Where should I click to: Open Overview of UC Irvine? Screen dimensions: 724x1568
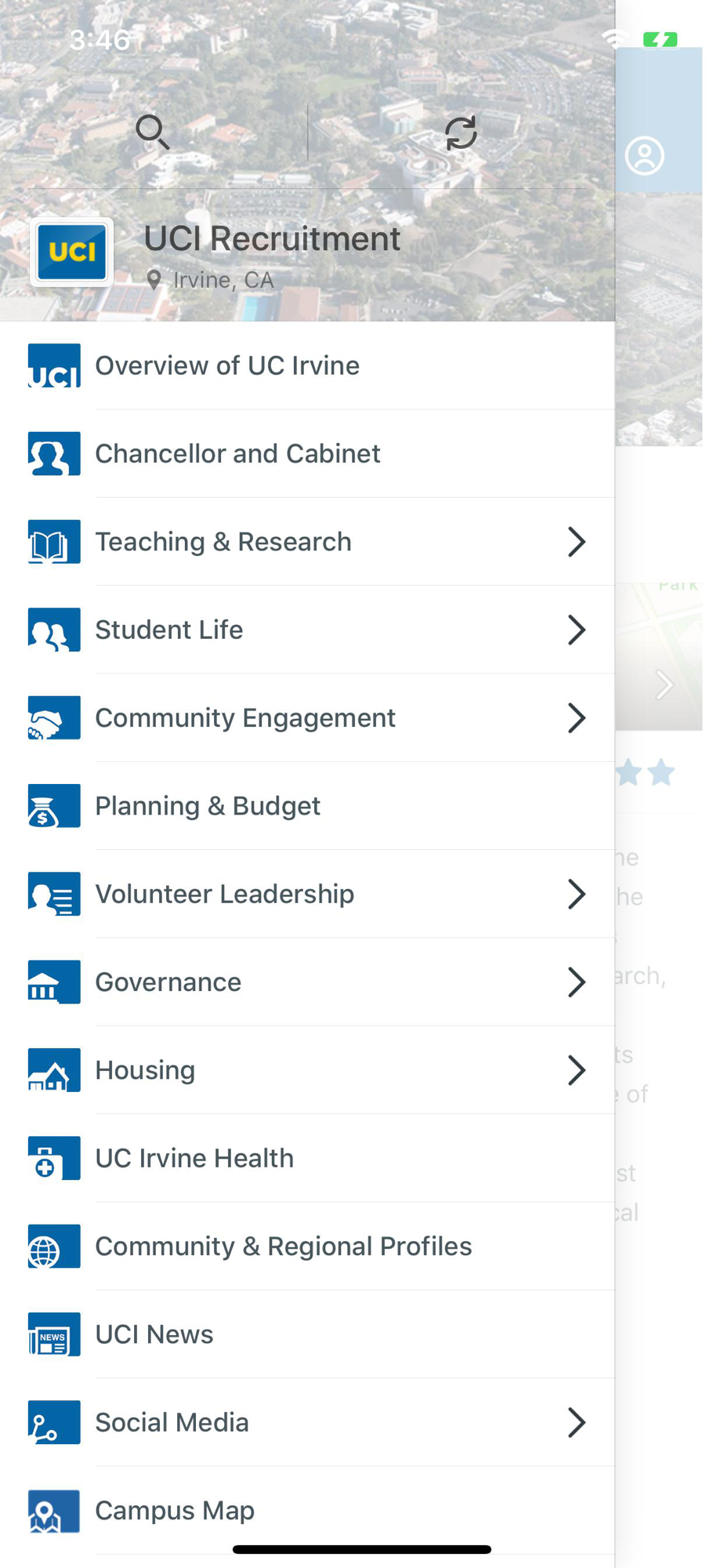(x=307, y=365)
